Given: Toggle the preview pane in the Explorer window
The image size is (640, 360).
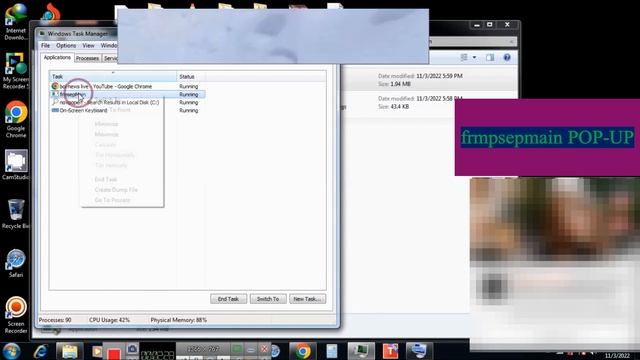Looking at the screenshot, I should point(490,58).
